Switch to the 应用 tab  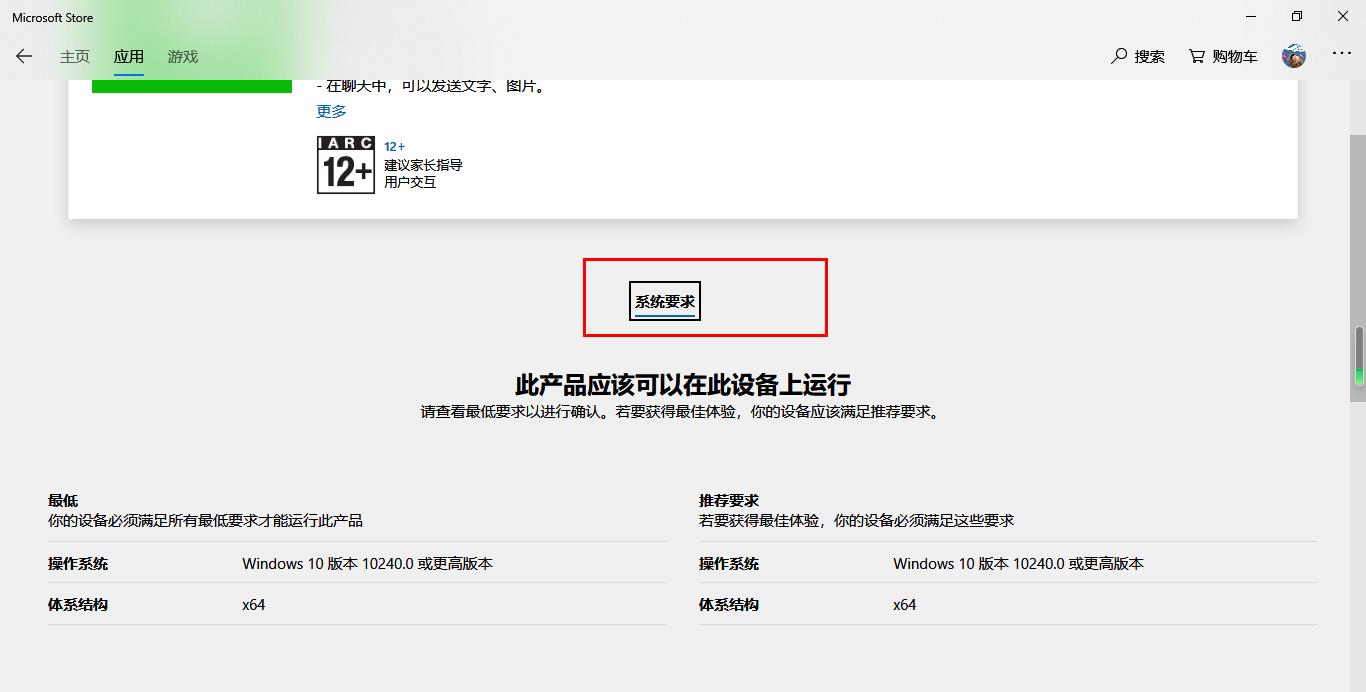pyautogui.click(x=129, y=57)
